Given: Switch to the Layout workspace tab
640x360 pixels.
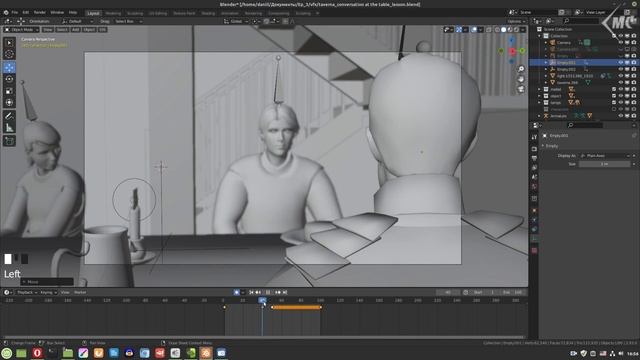Looking at the screenshot, I should (x=93, y=13).
